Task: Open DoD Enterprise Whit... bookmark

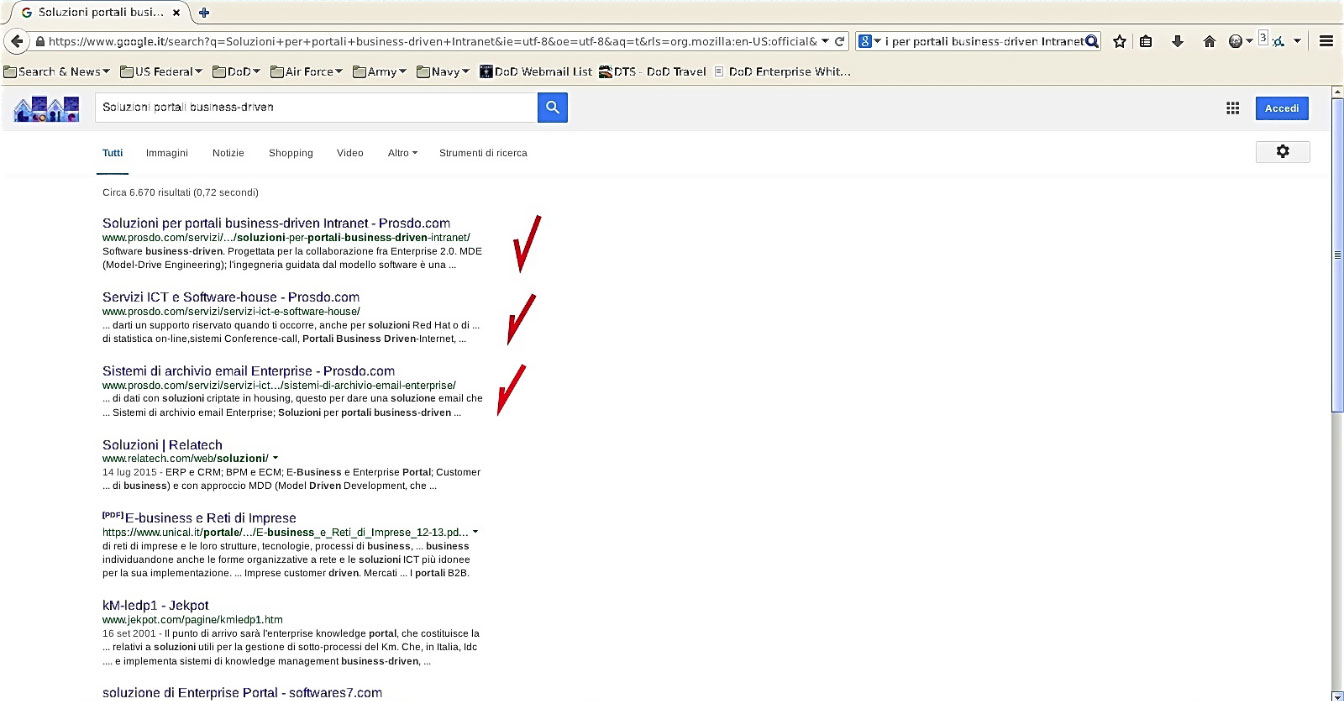Action: pyautogui.click(x=782, y=71)
